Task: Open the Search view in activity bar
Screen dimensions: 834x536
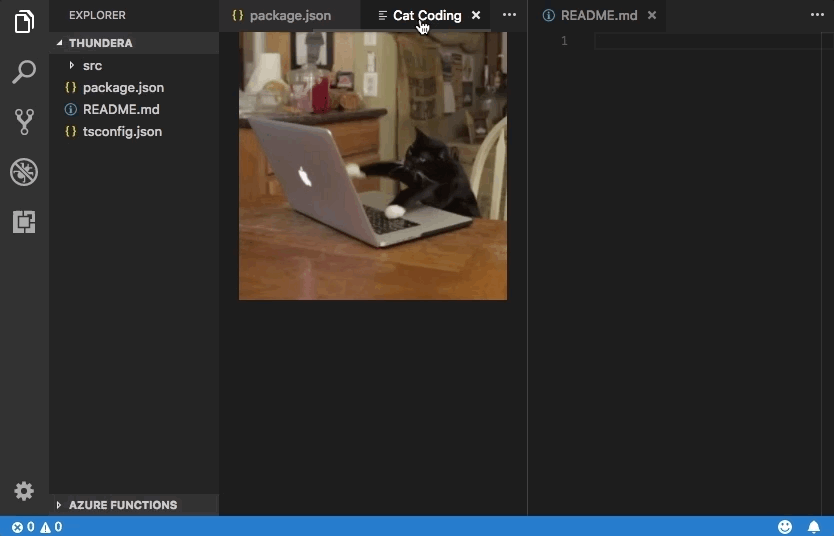Action: pos(24,72)
